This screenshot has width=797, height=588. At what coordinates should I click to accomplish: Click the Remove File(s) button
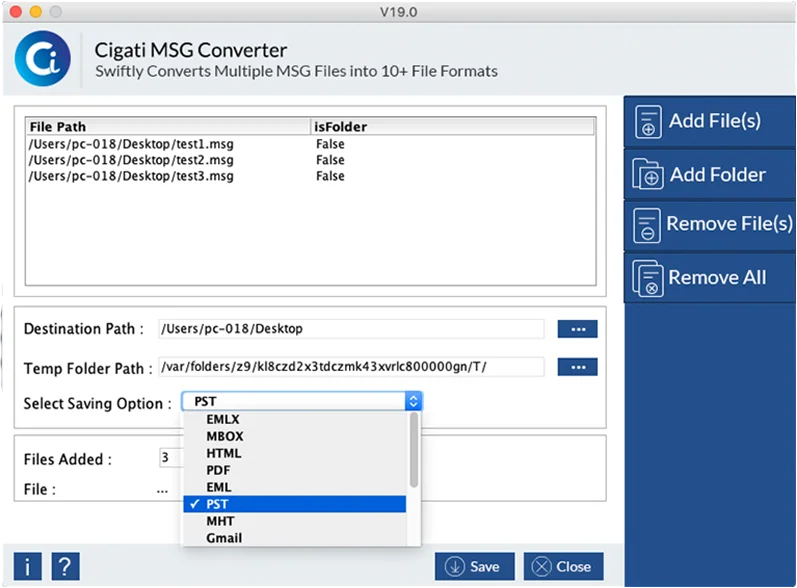(710, 224)
